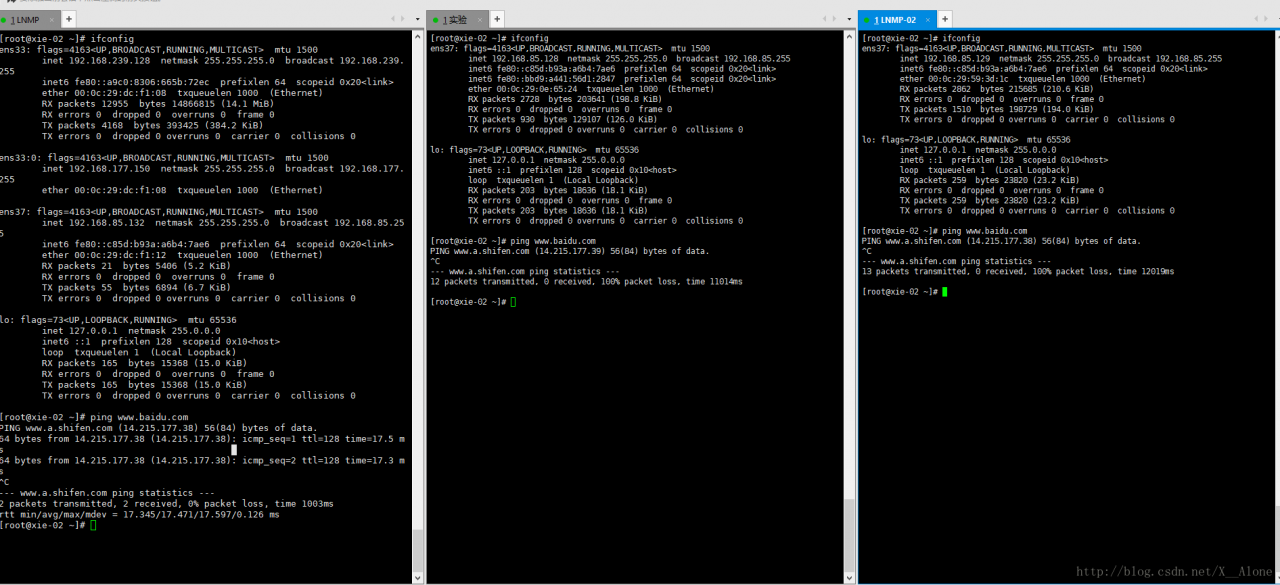1280x585 pixels.
Task: Click the 实验 terminal vertical scrollbar thumb
Action: pyautogui.click(x=851, y=535)
